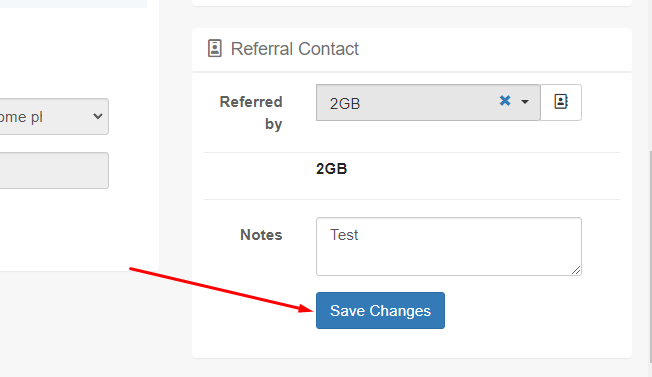Click the Referred by field label
This screenshot has height=377, width=652.
[251, 113]
